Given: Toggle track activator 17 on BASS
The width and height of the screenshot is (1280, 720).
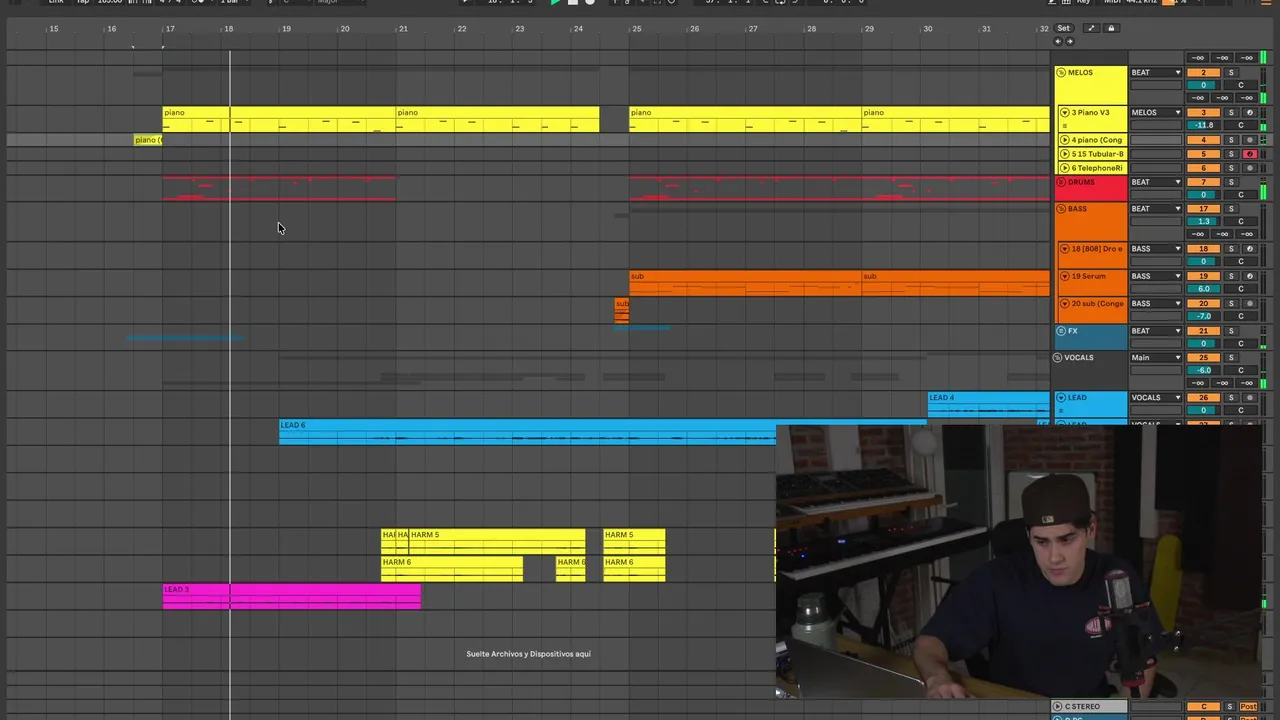Looking at the screenshot, I should point(1203,209).
